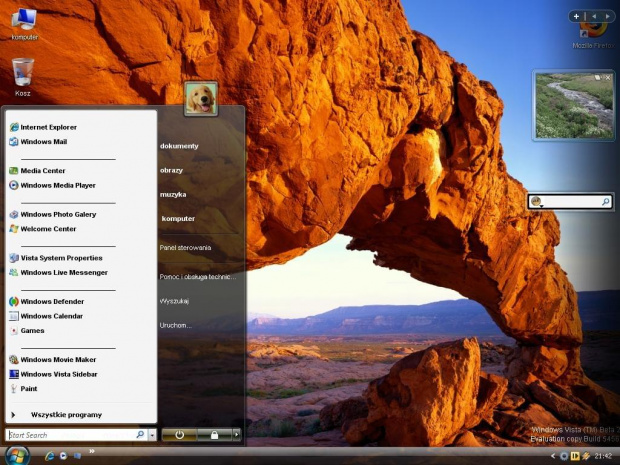
Task: Open the Kosz recycle bin icon
Action: 23,77
